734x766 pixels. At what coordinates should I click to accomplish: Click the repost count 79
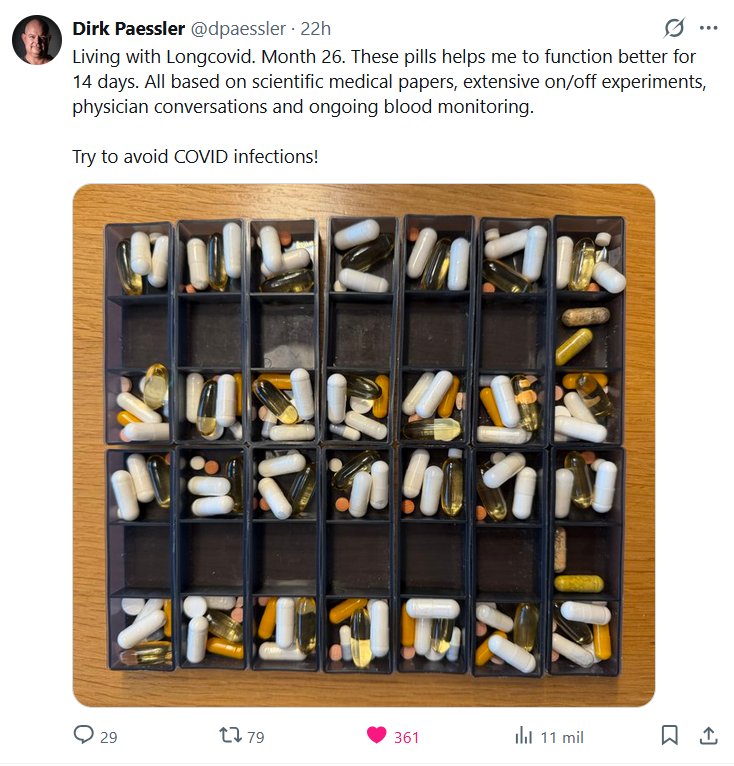(x=256, y=737)
